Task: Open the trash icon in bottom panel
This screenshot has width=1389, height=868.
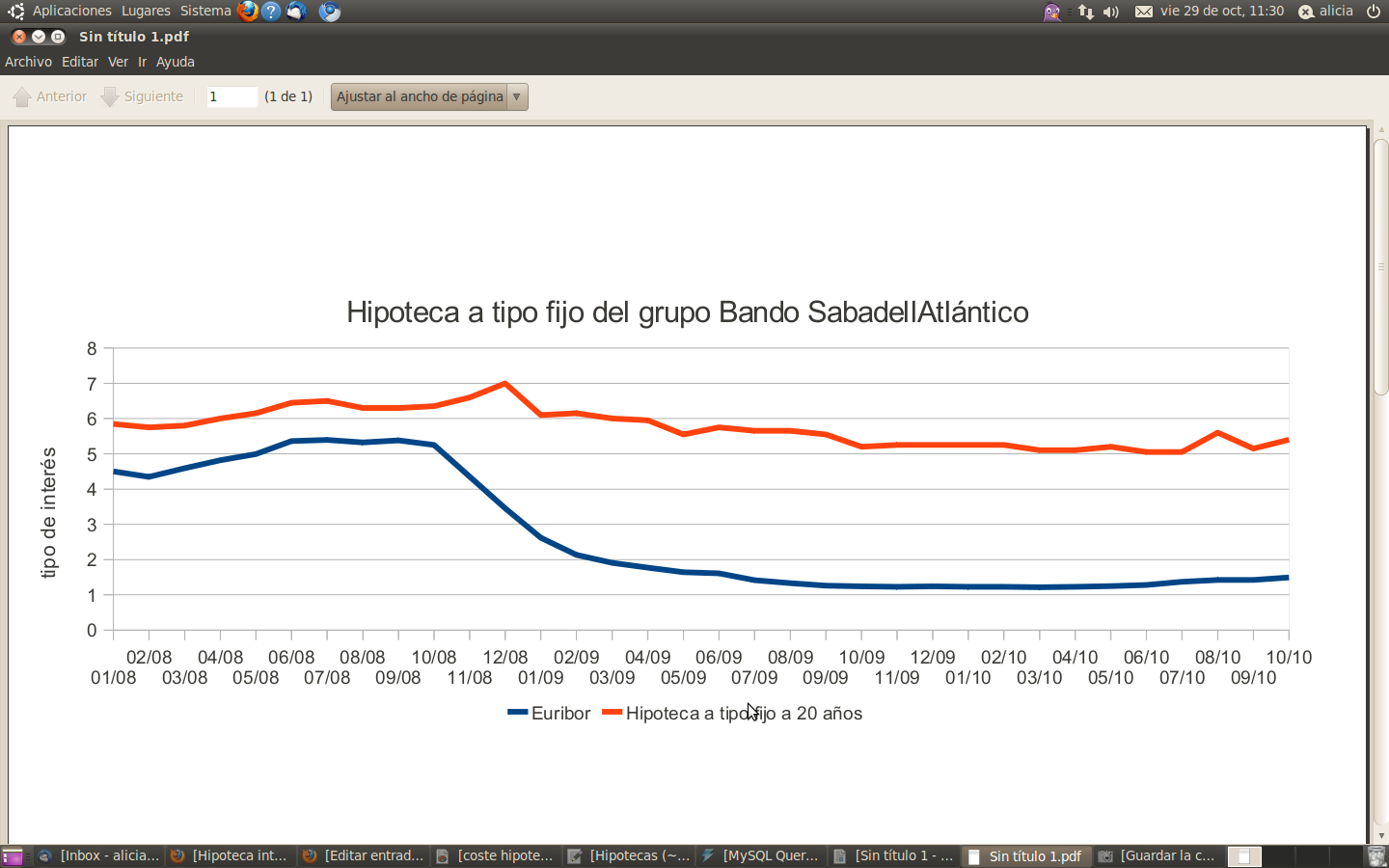Action: click(1376, 856)
